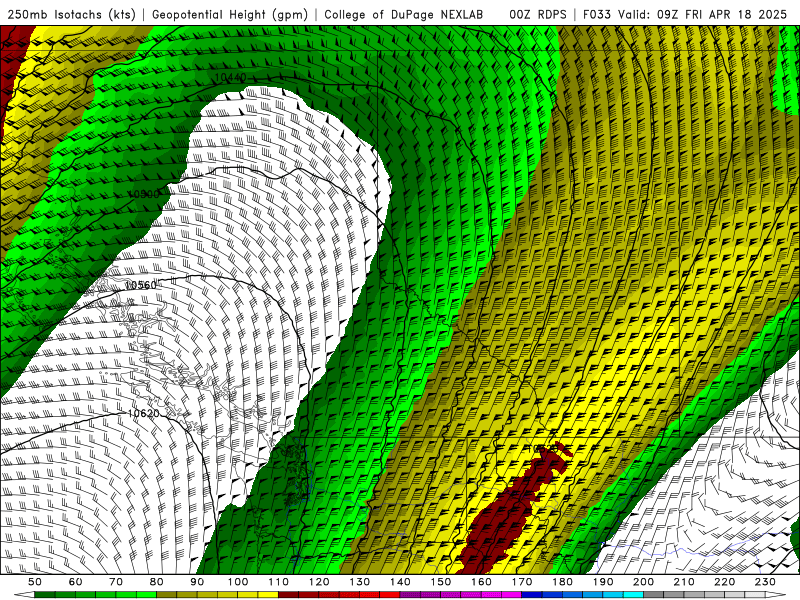Click the 90 label on the color scale
Screen dimensions: 800x600
click(197, 582)
